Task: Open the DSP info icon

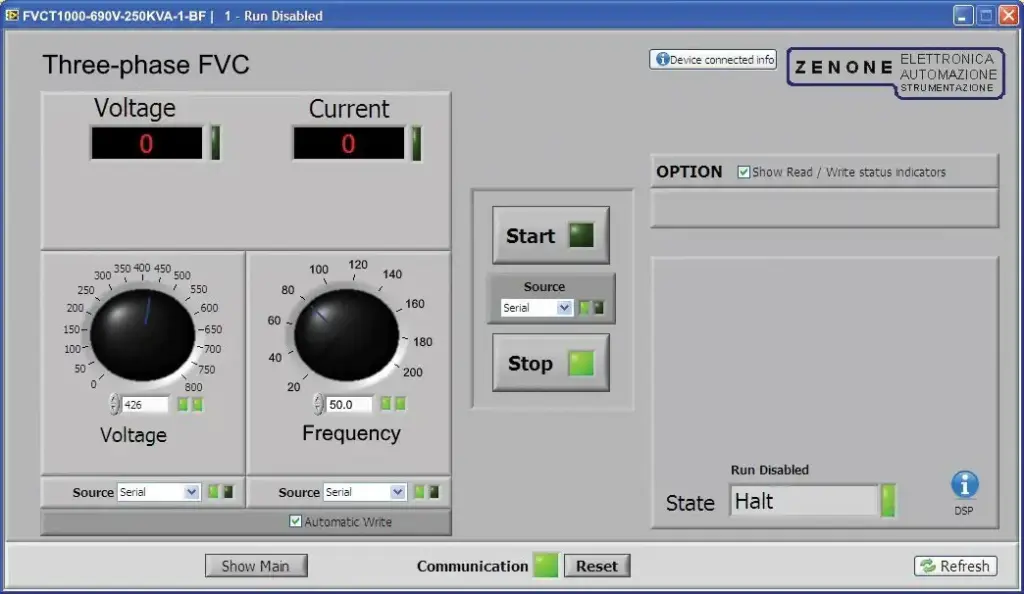Action: (964, 485)
